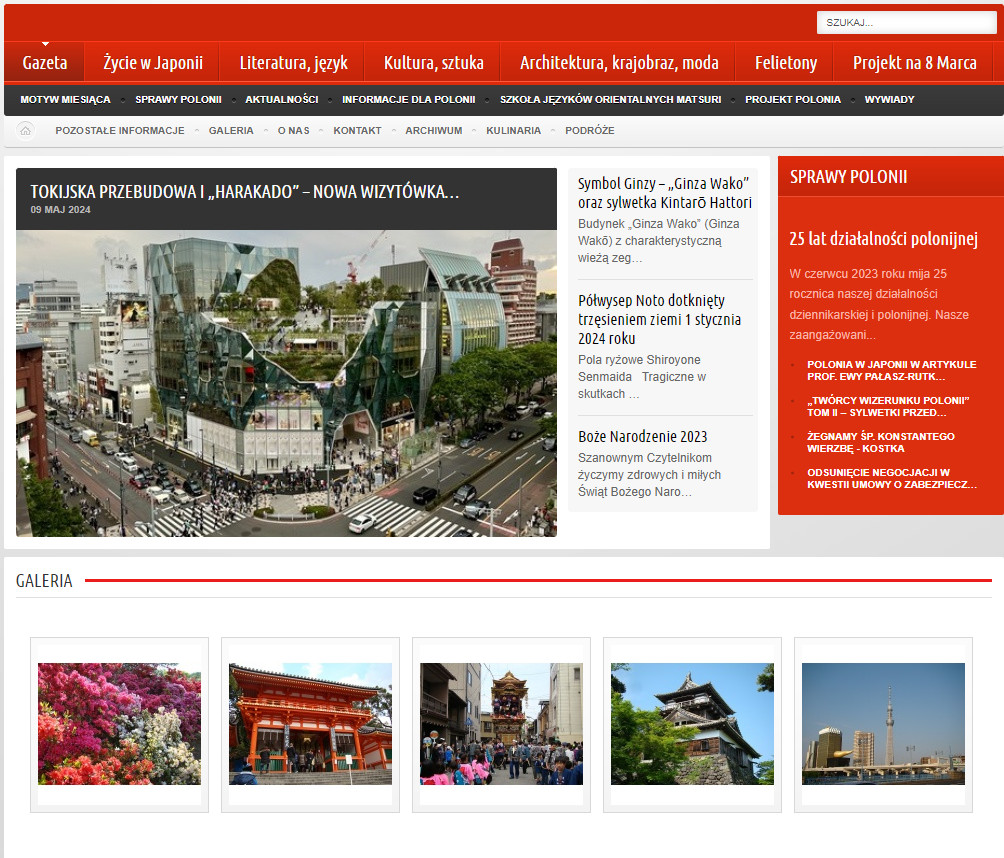The height and width of the screenshot is (858, 1004).
Task: Open the Półwysep Noto earthquake article
Action: point(659,319)
